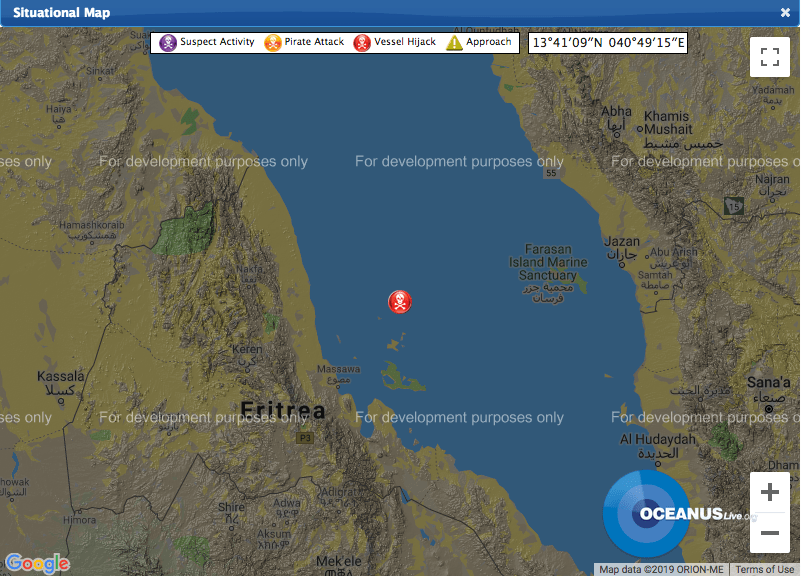The width and height of the screenshot is (801, 576).
Task: Open the Terms of Use link
Action: [x=765, y=570]
